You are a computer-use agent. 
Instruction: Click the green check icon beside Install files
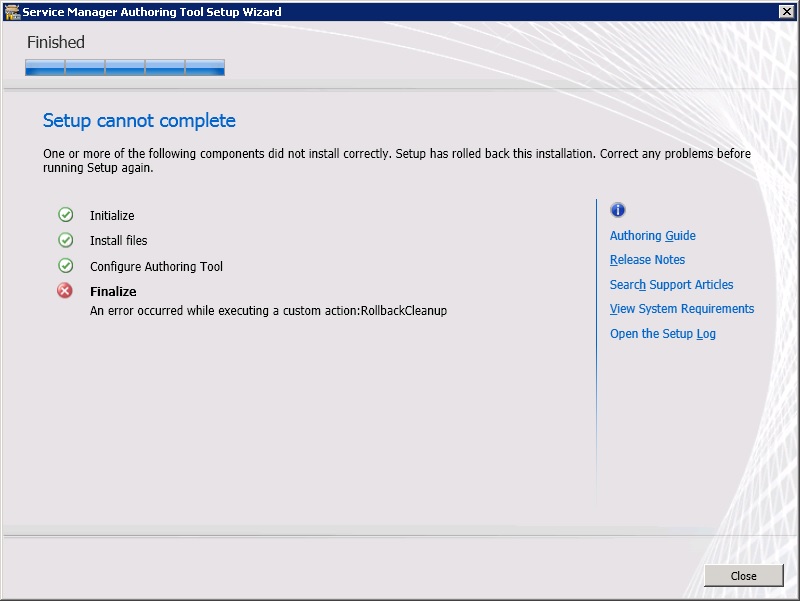coord(65,240)
